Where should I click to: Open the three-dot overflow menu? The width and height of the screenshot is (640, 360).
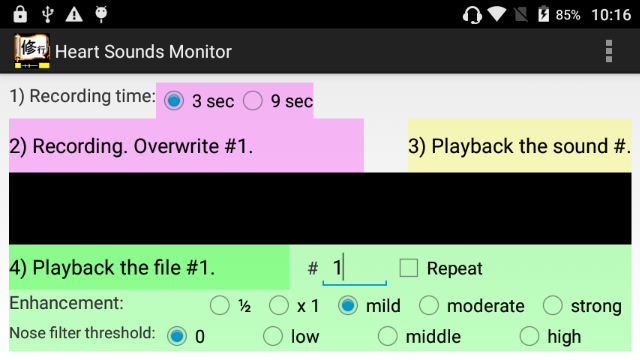tap(609, 51)
